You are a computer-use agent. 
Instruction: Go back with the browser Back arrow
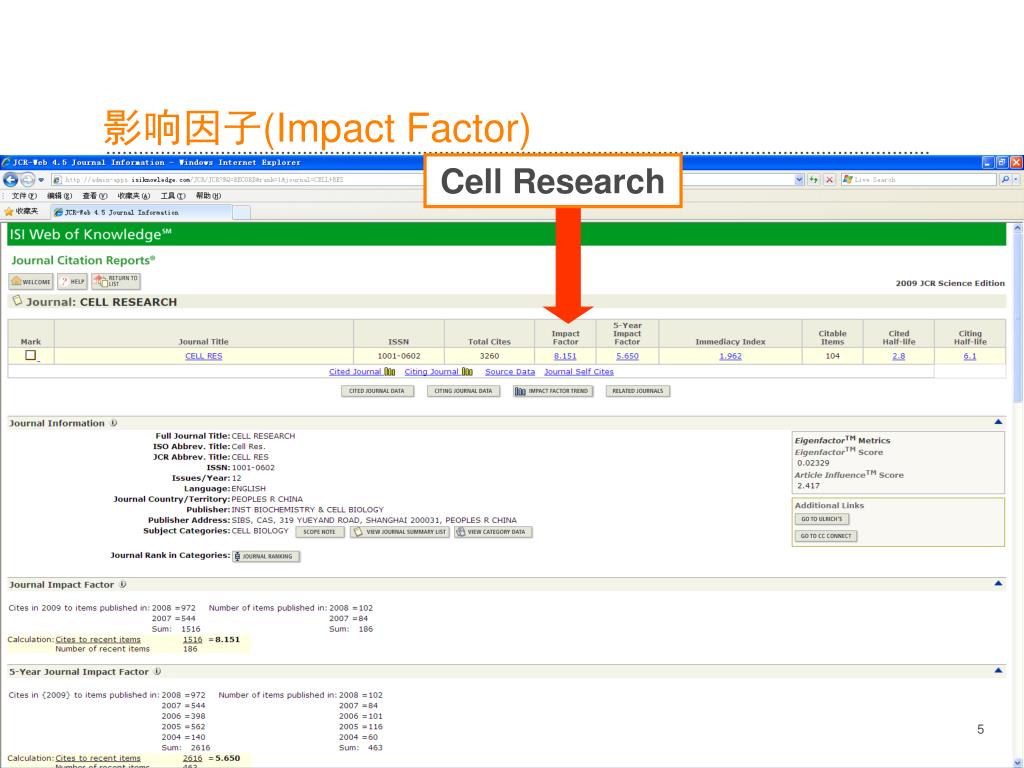click(x=11, y=180)
